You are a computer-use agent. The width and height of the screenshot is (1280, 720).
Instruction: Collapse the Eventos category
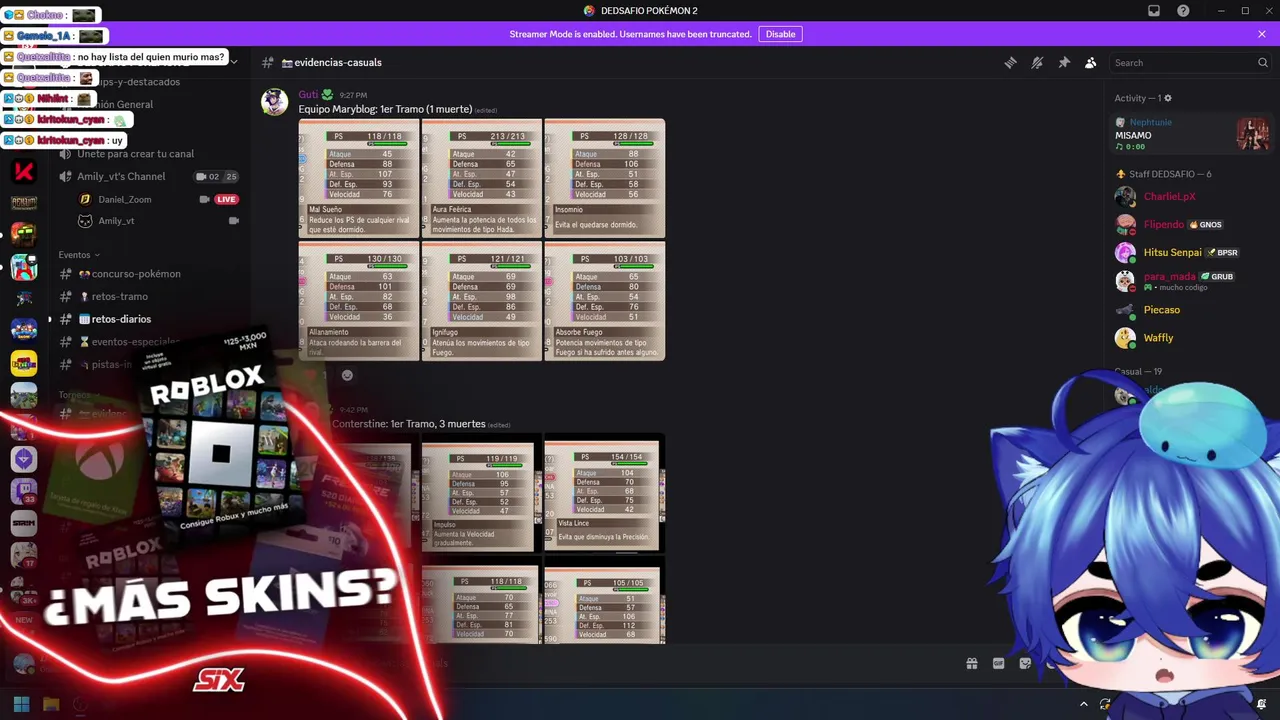click(x=79, y=255)
